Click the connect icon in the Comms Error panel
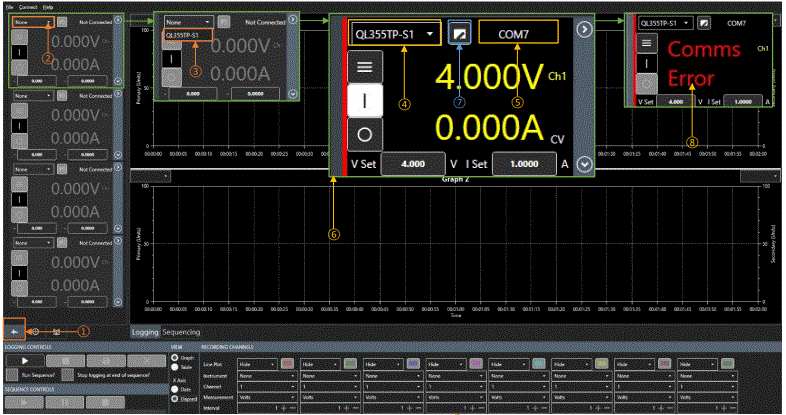This screenshot has width=786, height=415. (x=704, y=23)
